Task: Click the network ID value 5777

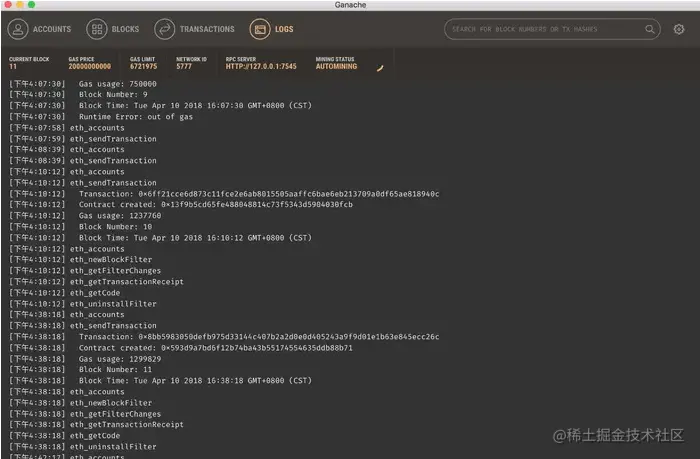Action: (x=184, y=67)
